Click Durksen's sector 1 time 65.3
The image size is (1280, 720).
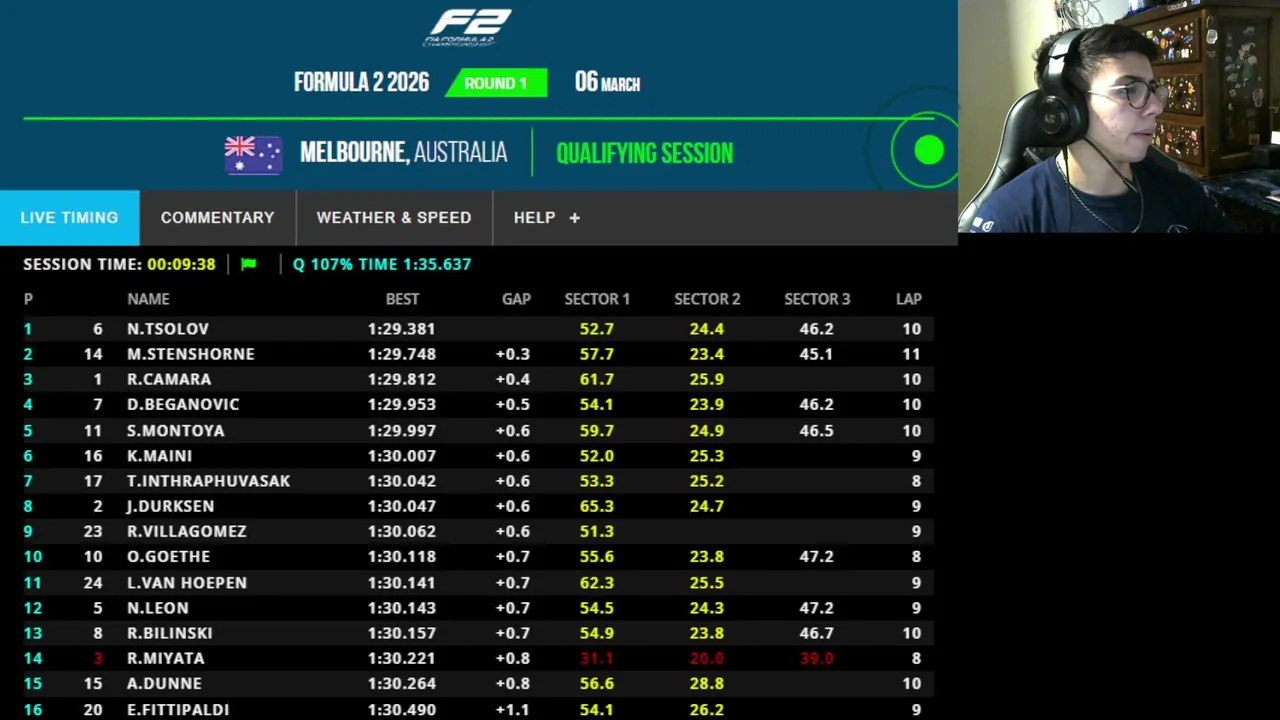coord(597,506)
